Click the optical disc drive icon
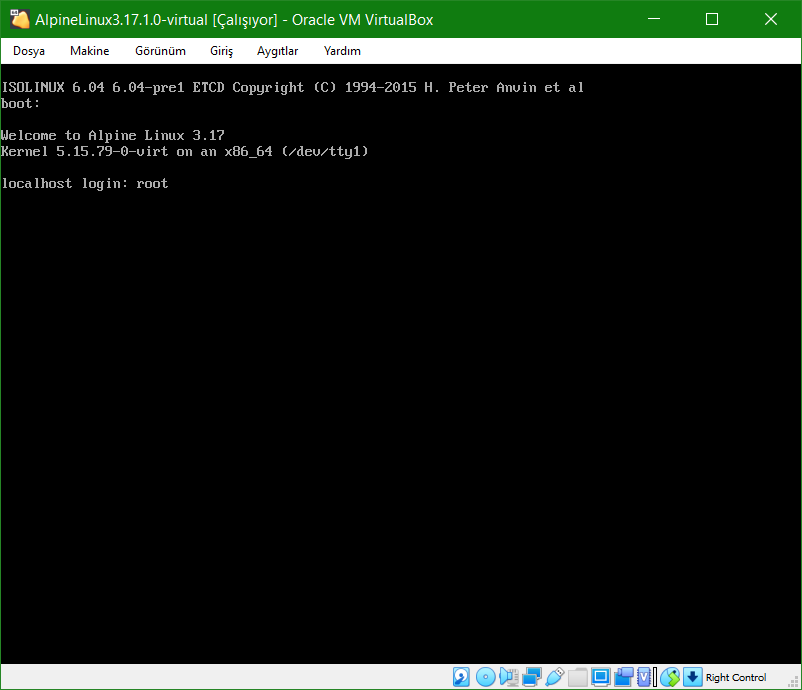 pos(485,677)
